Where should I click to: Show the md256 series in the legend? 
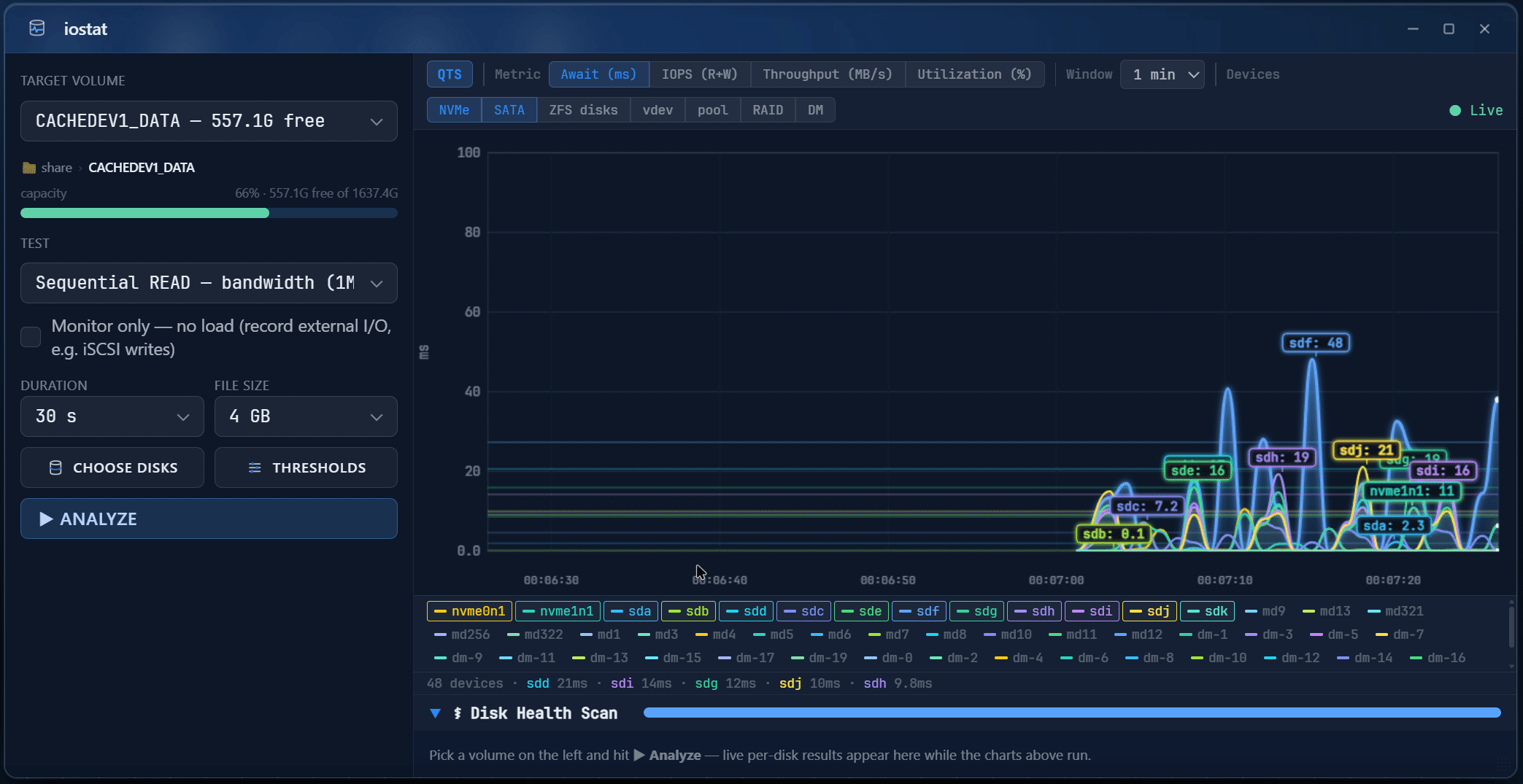[x=462, y=634]
